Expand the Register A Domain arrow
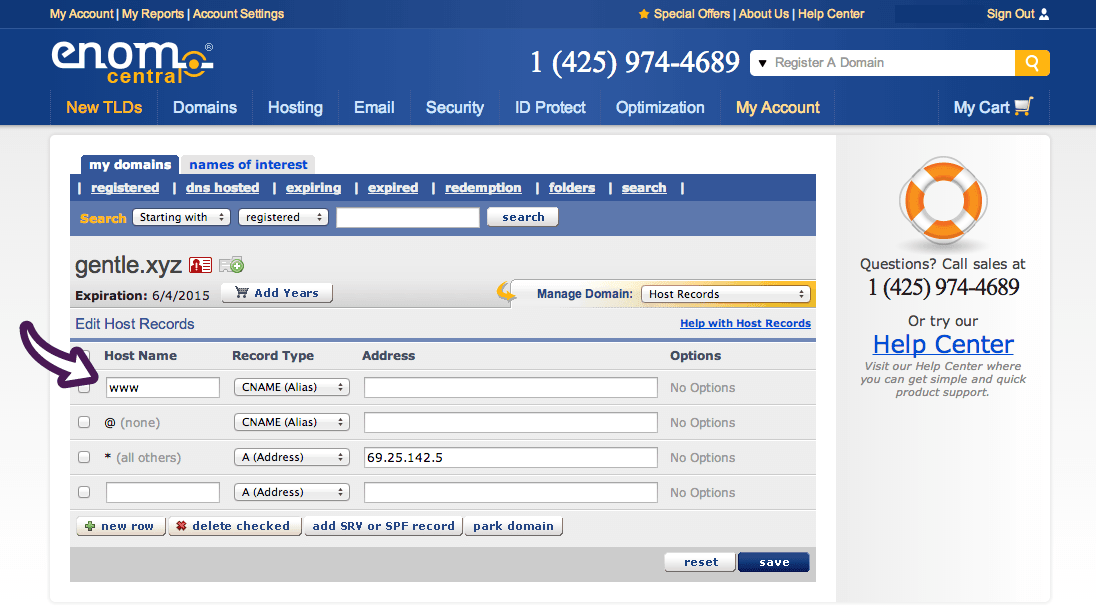The height and width of the screenshot is (609, 1096). coord(763,63)
